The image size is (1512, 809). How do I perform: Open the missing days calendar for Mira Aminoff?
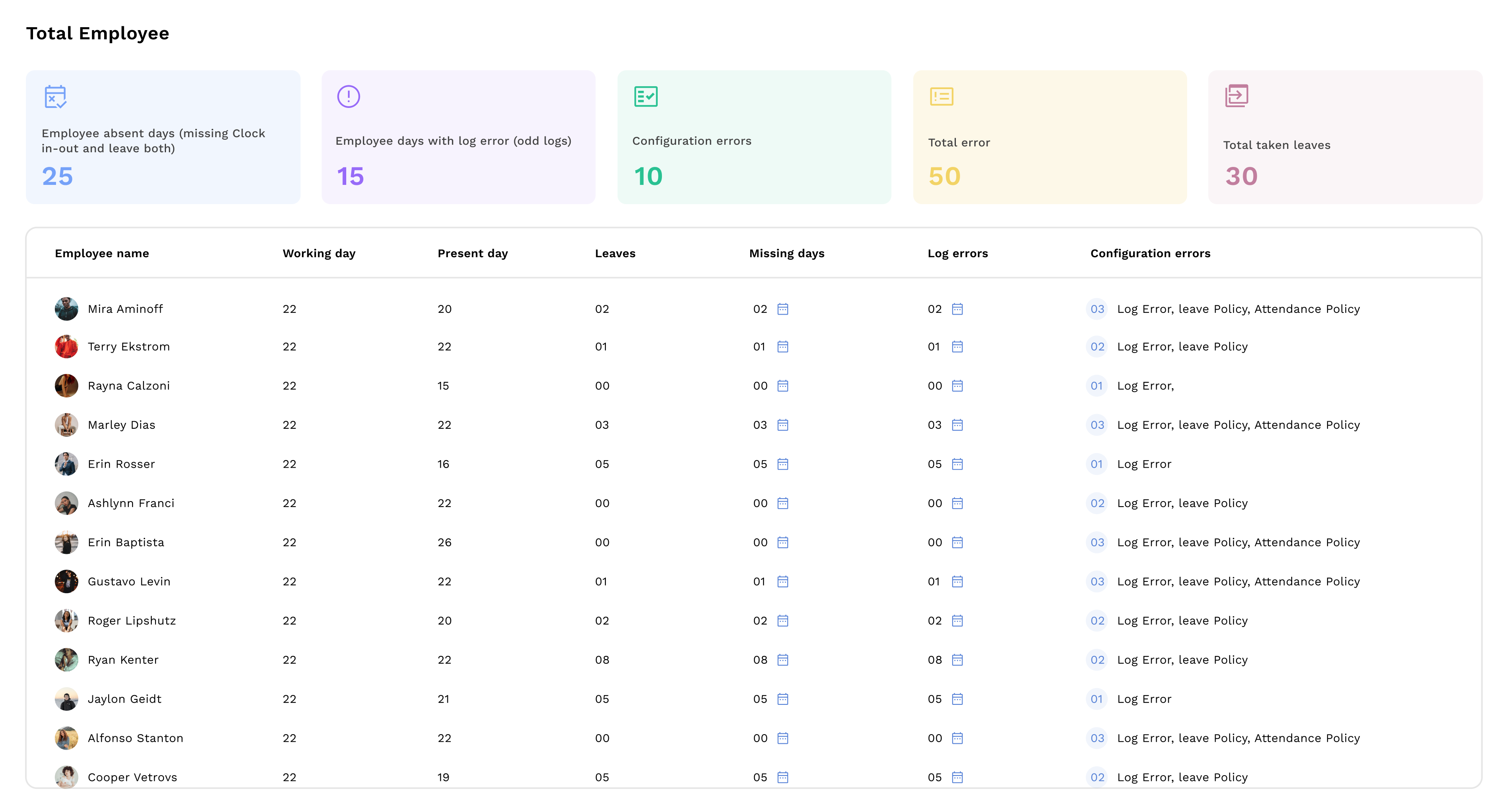(783, 310)
